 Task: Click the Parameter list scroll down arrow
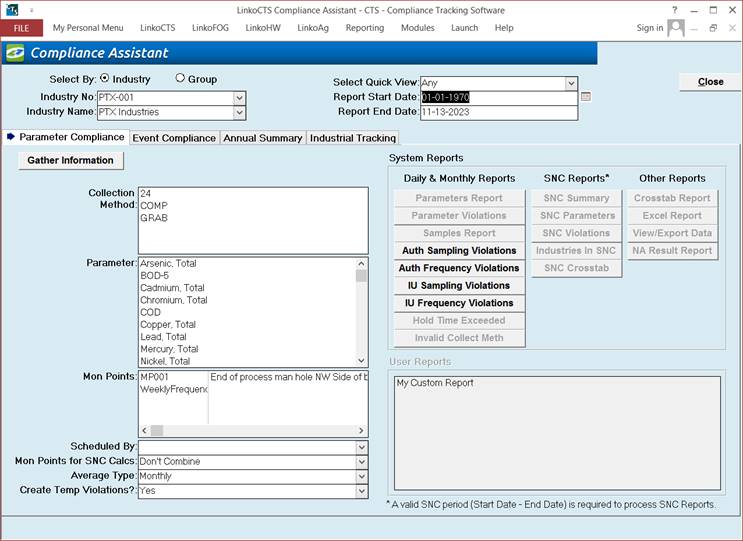tap(362, 361)
